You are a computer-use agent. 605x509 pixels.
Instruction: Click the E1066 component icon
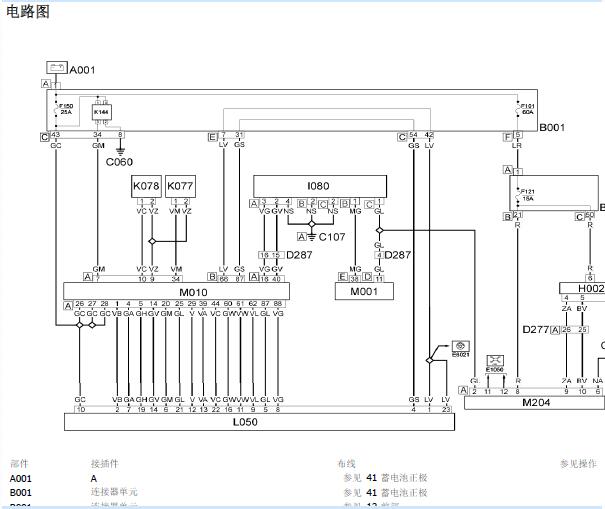495,361
